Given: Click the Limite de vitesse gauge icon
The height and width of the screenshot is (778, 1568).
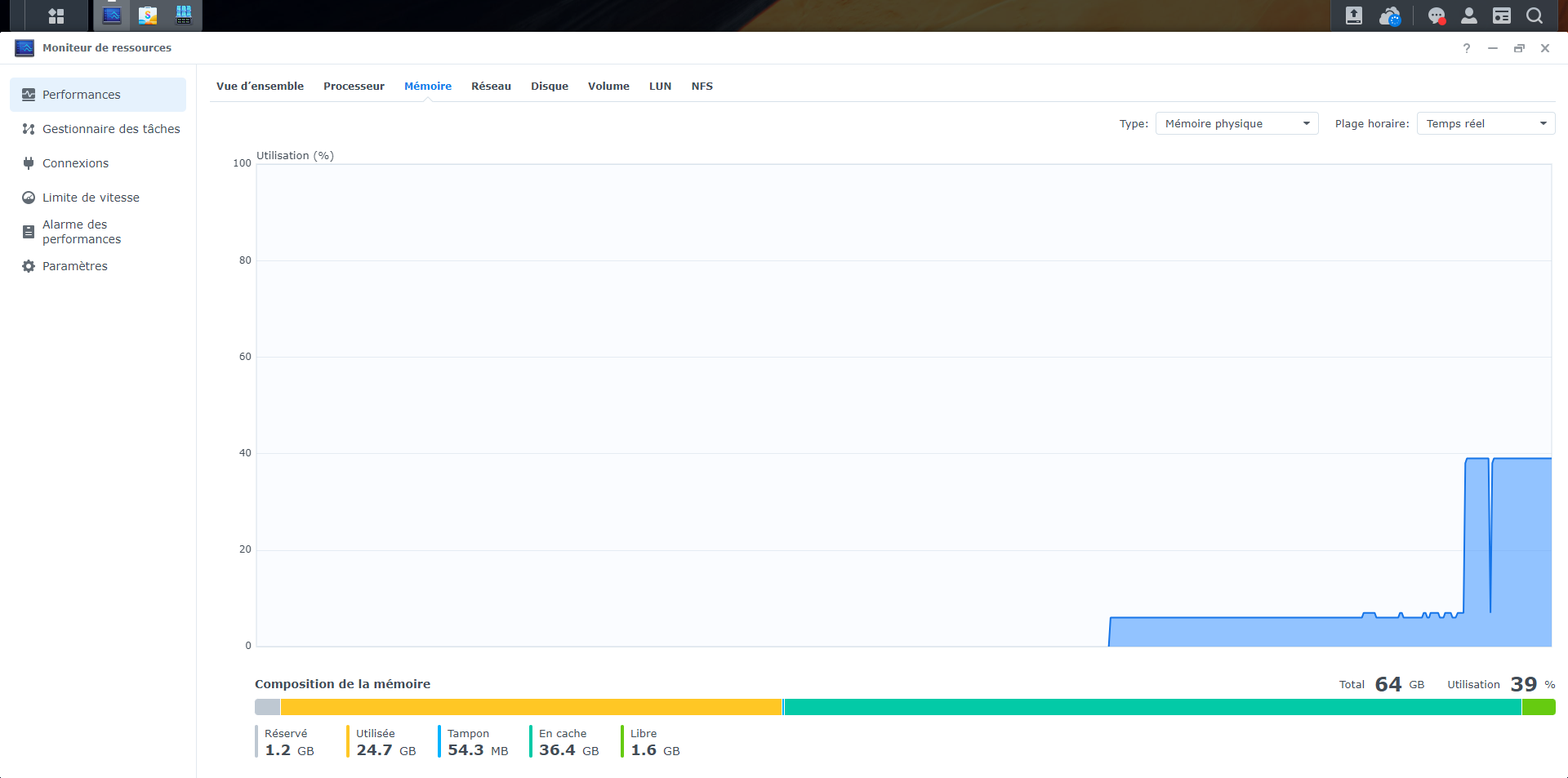Looking at the screenshot, I should [x=29, y=198].
